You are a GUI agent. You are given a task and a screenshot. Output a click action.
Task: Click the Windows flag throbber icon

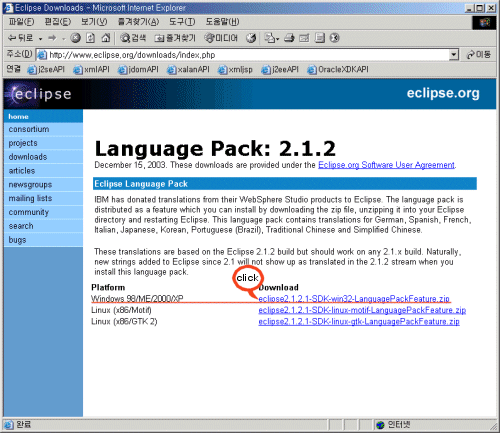click(x=484, y=23)
